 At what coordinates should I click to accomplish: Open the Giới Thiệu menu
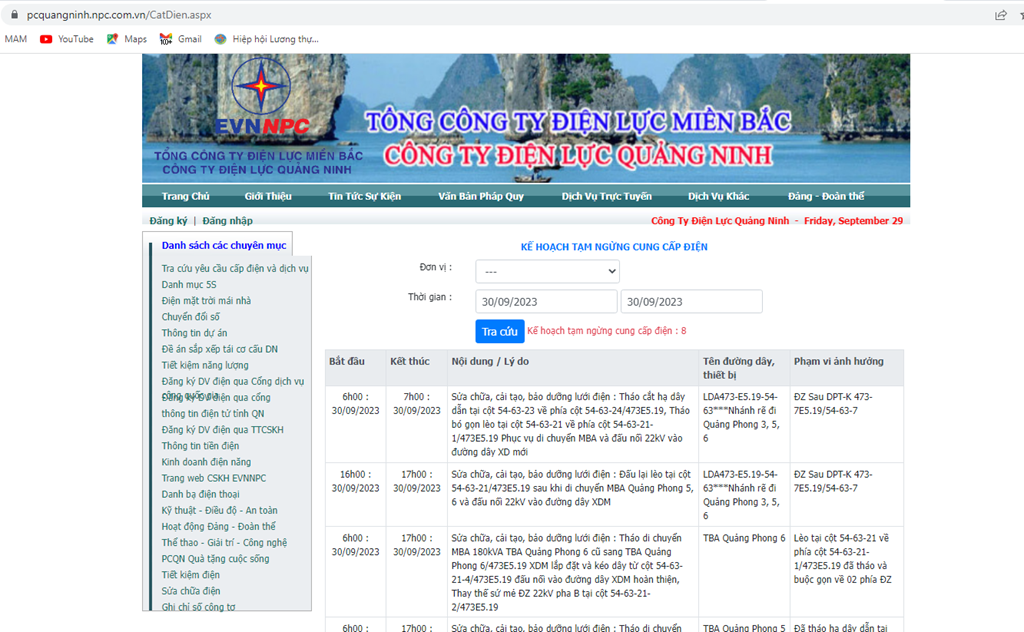click(x=268, y=197)
